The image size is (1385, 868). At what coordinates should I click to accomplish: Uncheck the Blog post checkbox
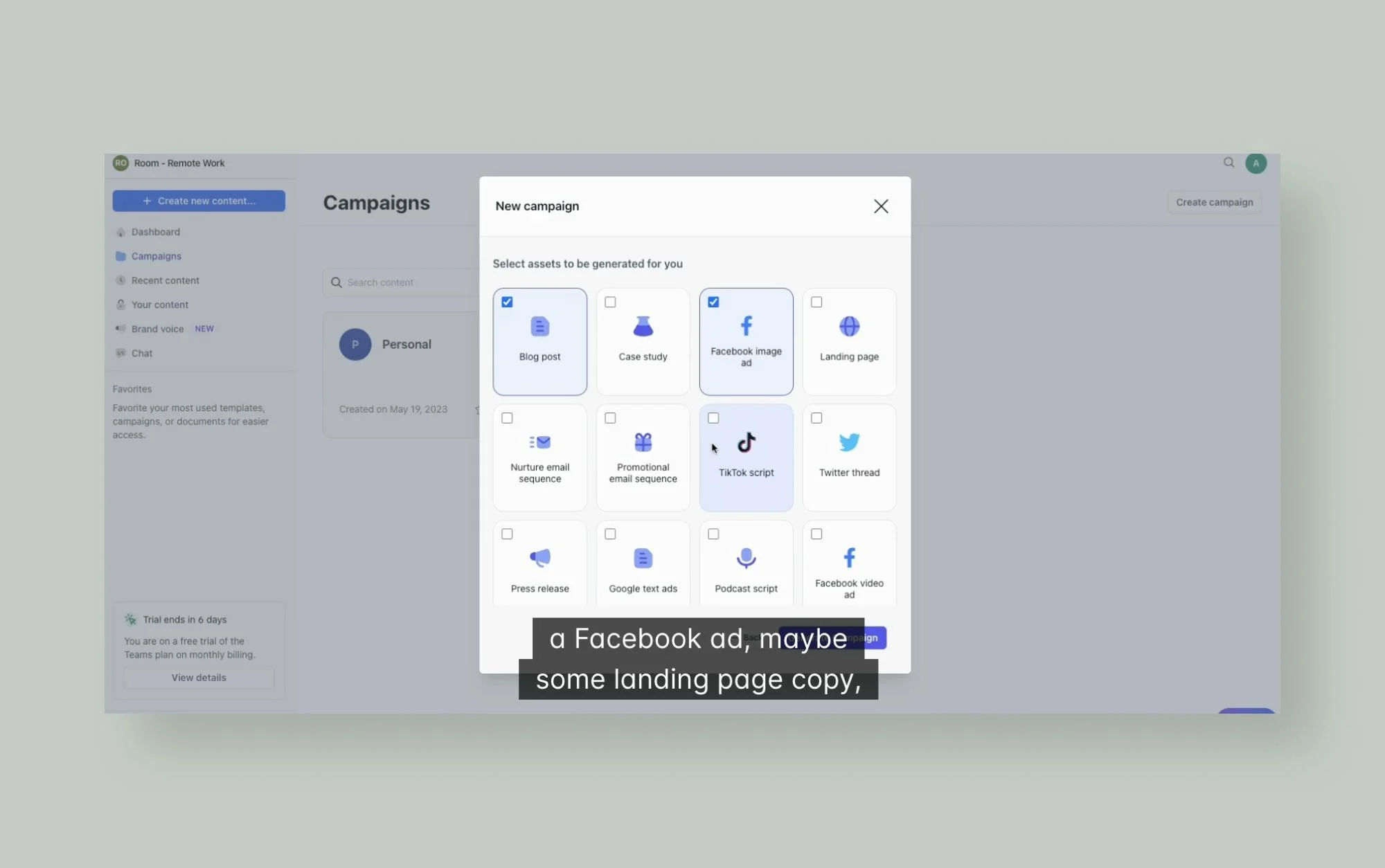point(507,302)
